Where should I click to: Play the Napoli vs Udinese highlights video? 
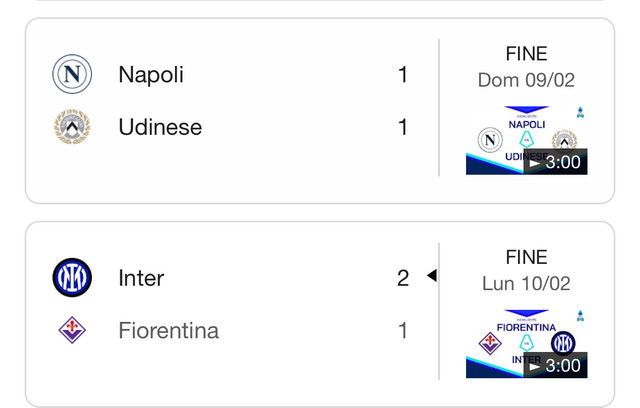click(527, 140)
